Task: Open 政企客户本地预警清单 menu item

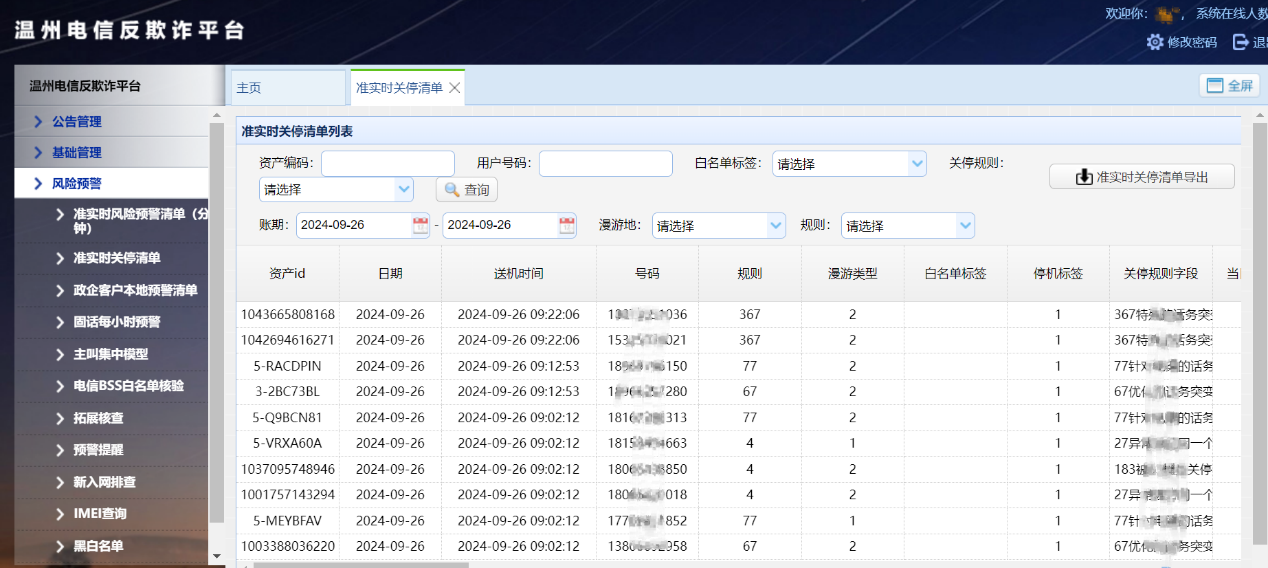Action: [112, 290]
